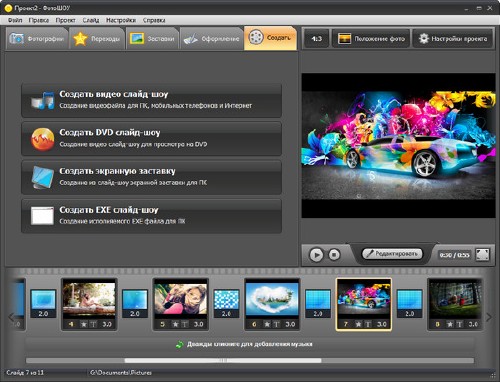Screen dimensions: 500x382
Task: Open Положение фото options
Action: tap(371, 39)
